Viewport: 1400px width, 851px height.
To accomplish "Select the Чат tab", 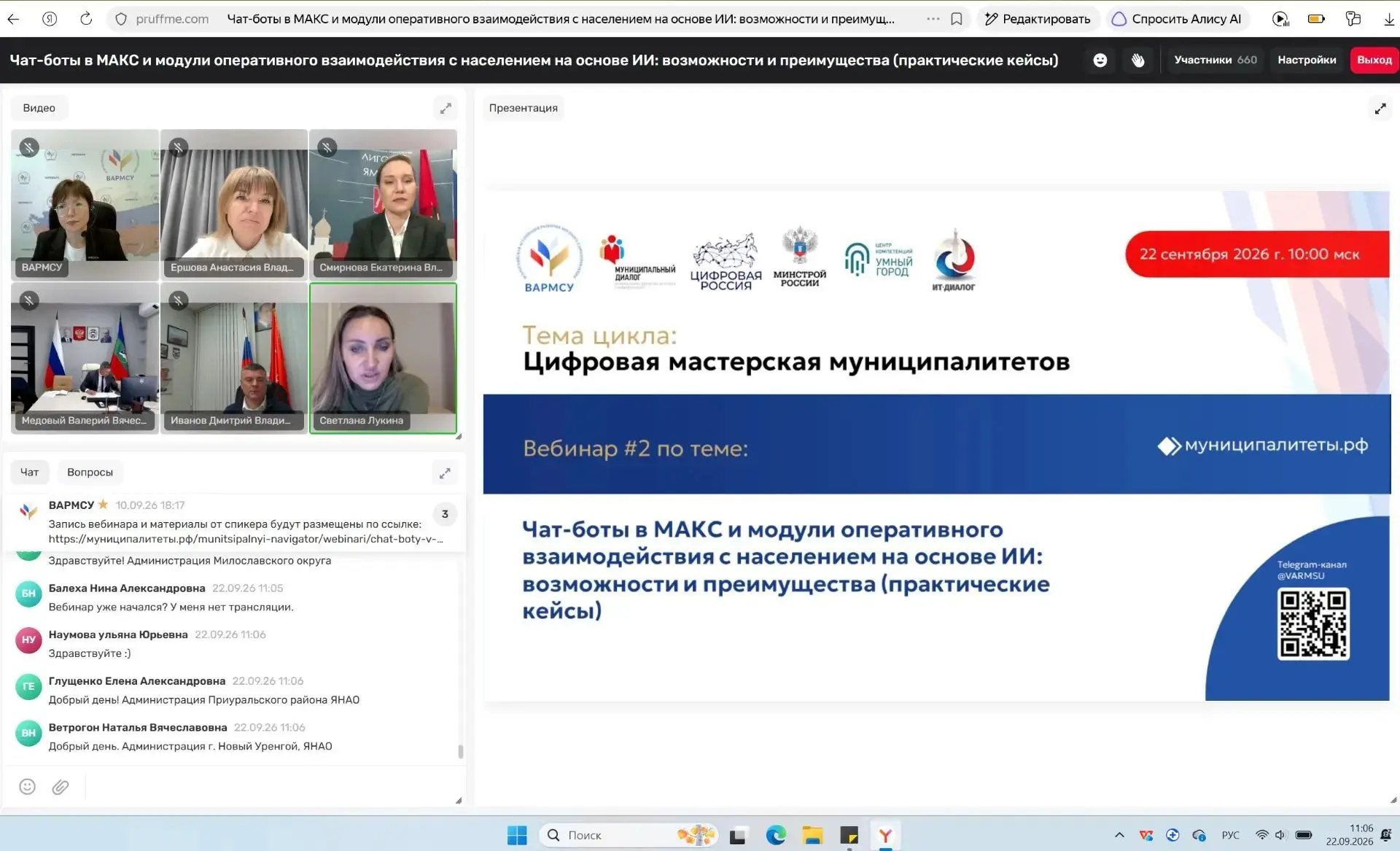I will coord(29,473).
